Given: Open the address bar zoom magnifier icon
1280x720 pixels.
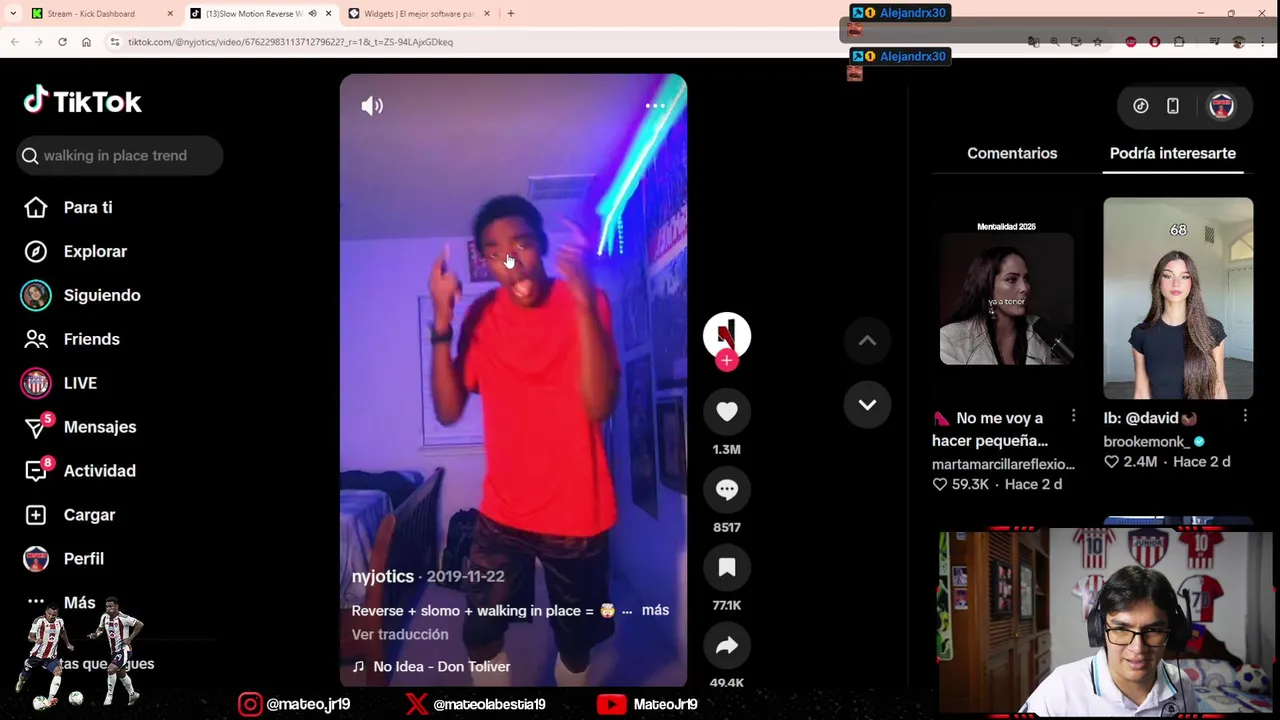Looking at the screenshot, I should click(x=1054, y=42).
